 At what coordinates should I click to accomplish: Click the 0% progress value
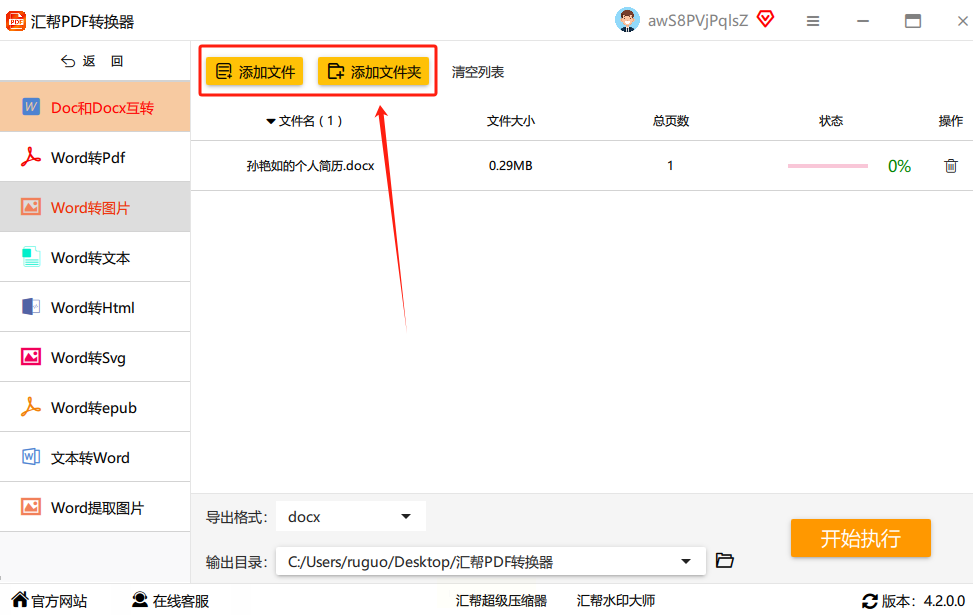(x=899, y=166)
